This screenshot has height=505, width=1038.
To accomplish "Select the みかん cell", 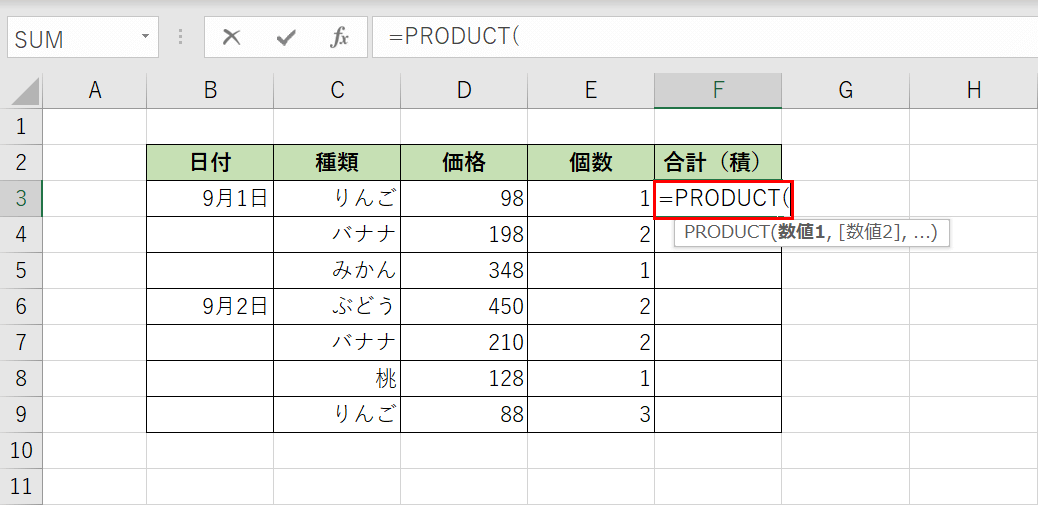I will click(337, 270).
